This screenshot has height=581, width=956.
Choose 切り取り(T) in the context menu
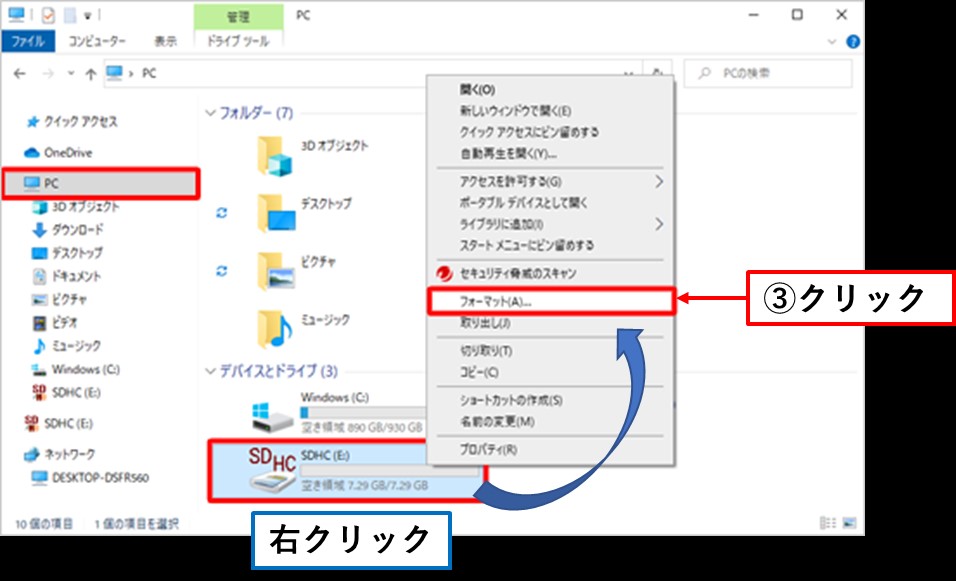[486, 351]
